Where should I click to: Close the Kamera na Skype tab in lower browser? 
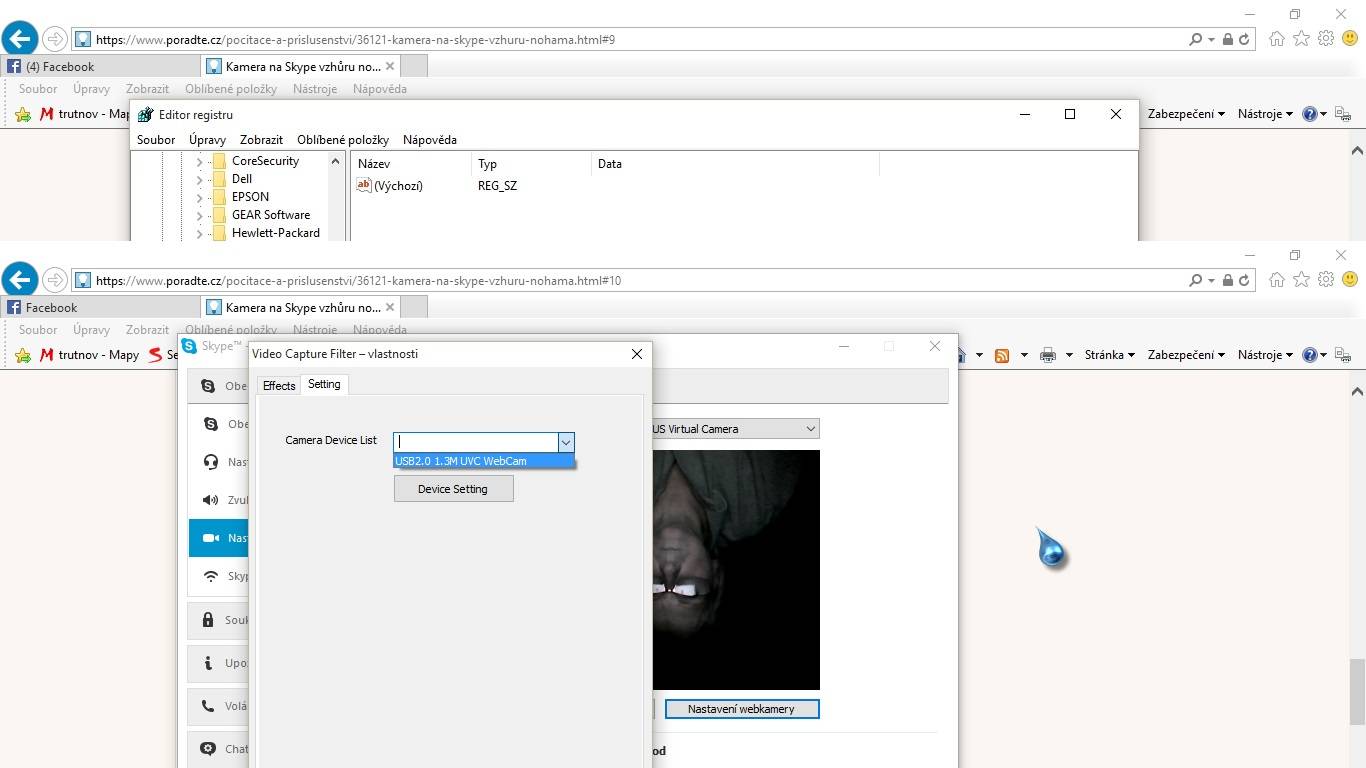point(390,307)
